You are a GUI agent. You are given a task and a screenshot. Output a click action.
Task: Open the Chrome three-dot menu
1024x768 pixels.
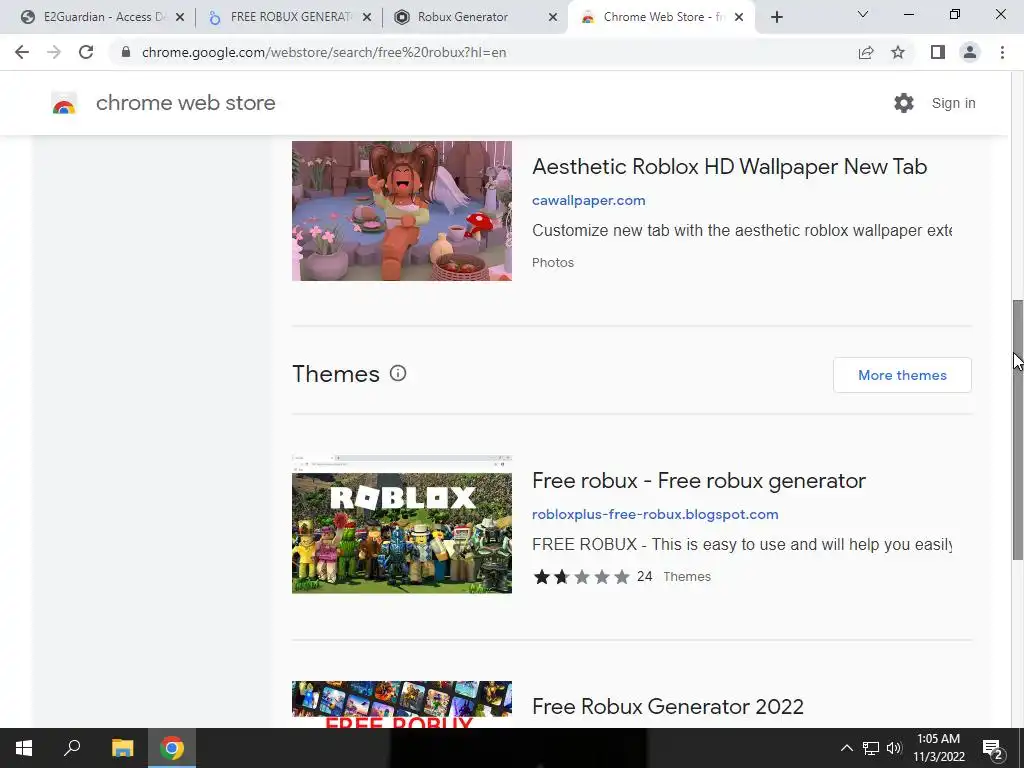click(1002, 52)
